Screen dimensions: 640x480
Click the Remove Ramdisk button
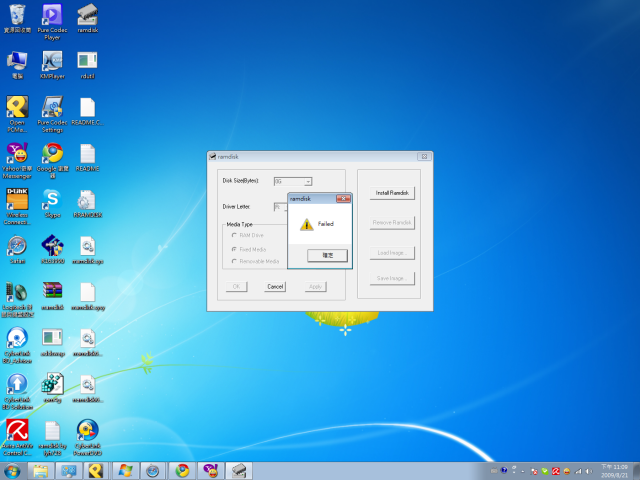pos(392,223)
